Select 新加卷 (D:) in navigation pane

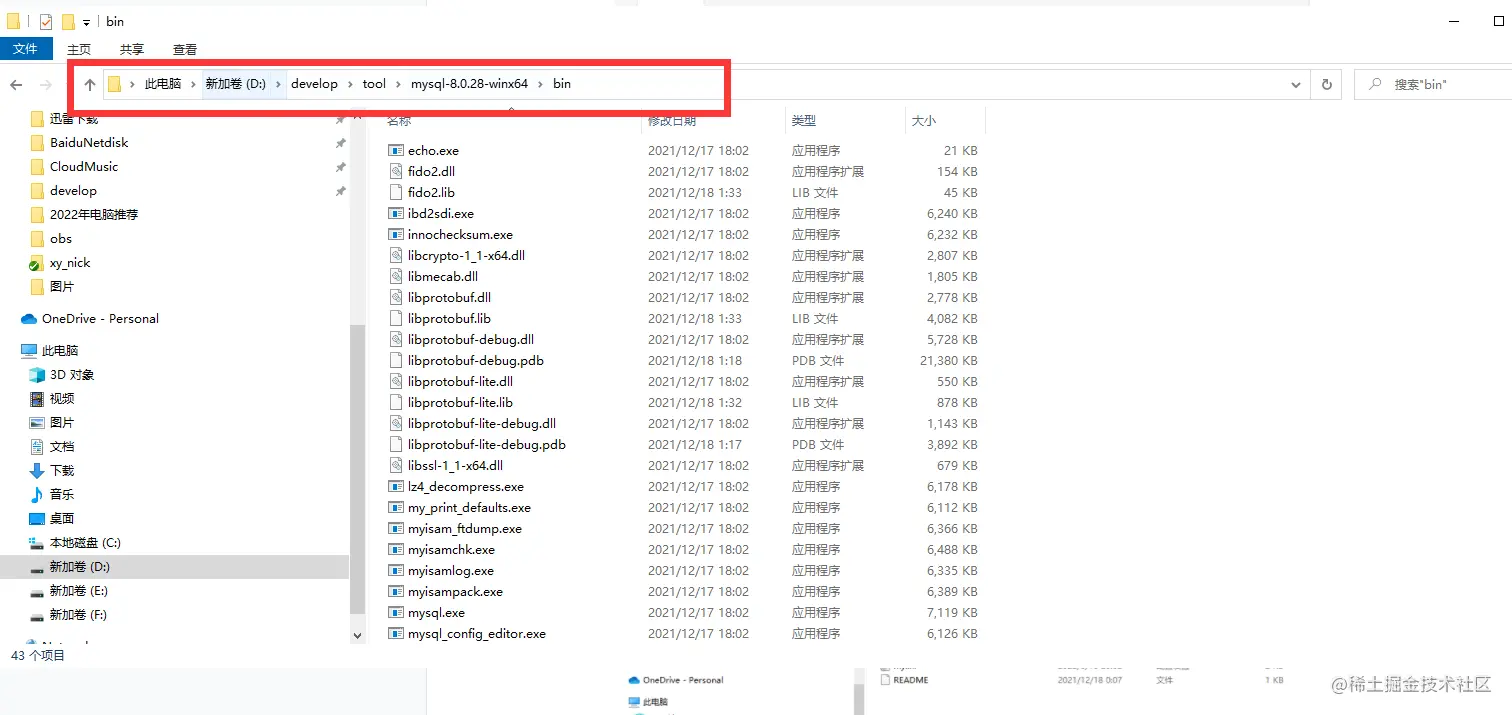(79, 566)
